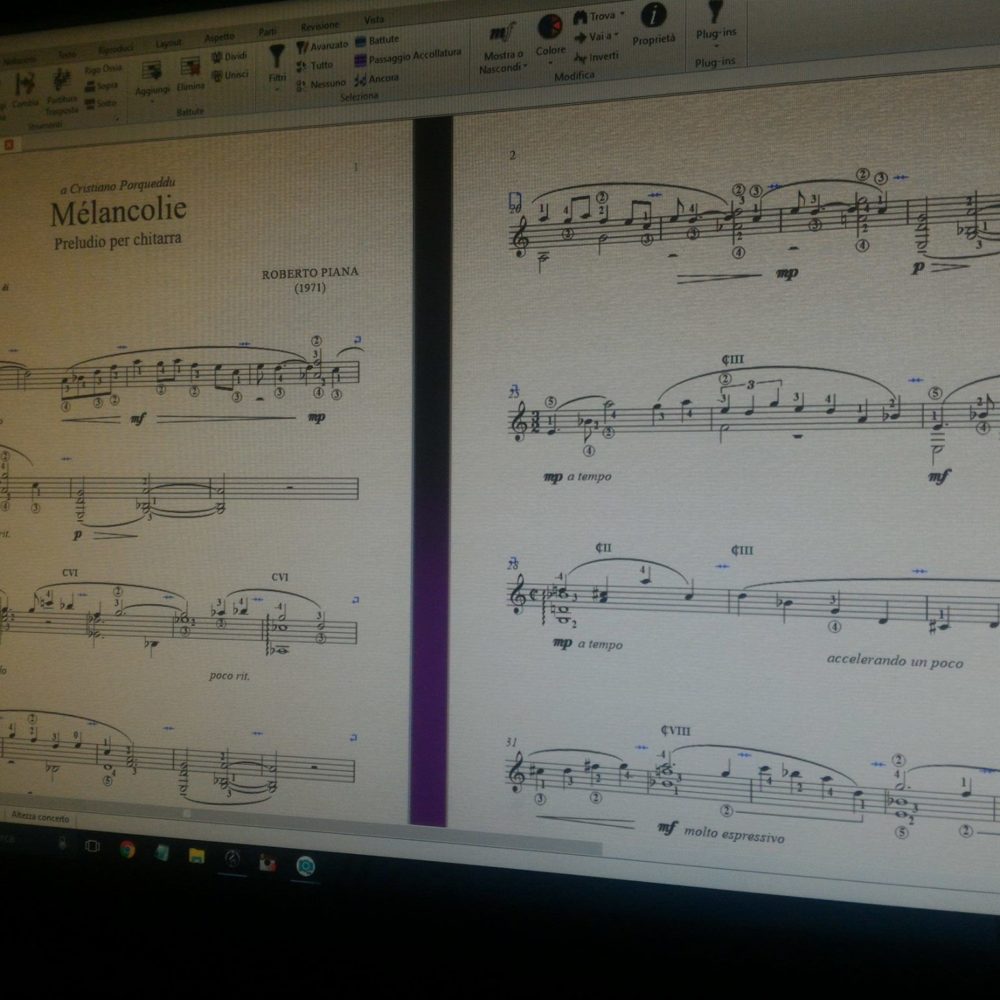Open the Strumenti group dialog launcher
Viewport: 1000px width, 1000px height.
pyautogui.click(x=117, y=119)
